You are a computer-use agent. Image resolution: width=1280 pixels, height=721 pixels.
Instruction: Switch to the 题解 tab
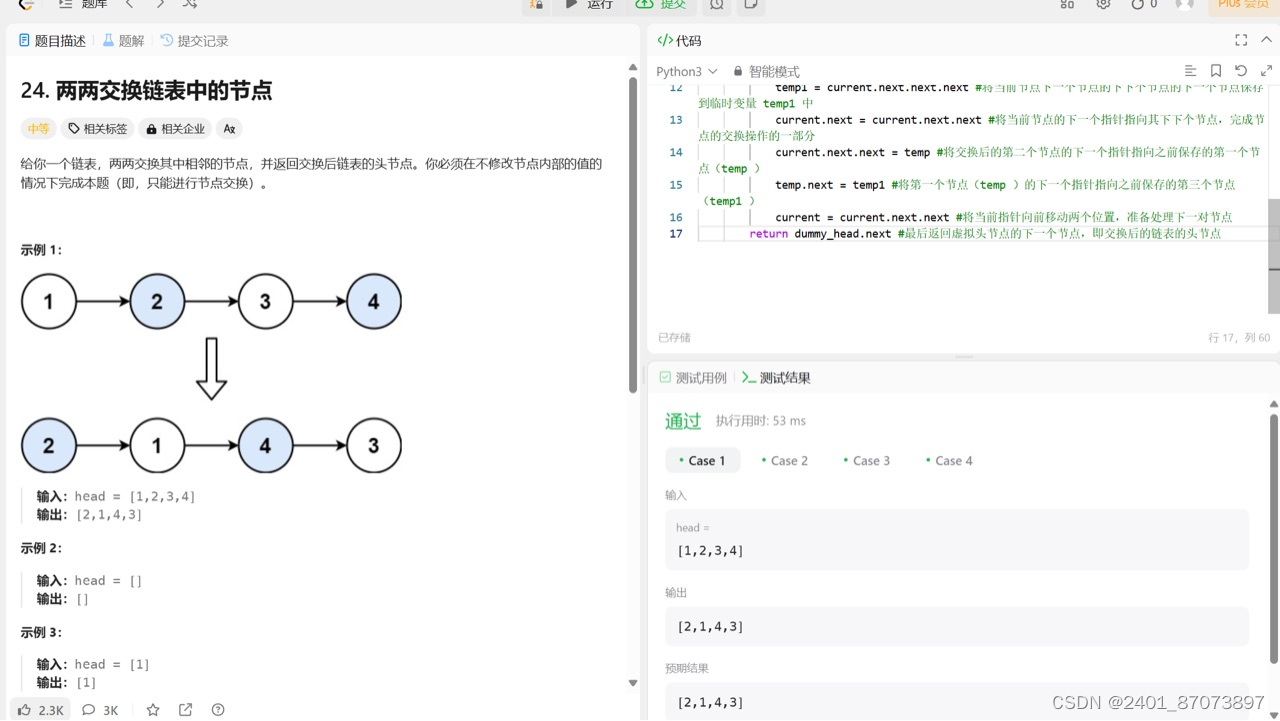pyautogui.click(x=123, y=41)
